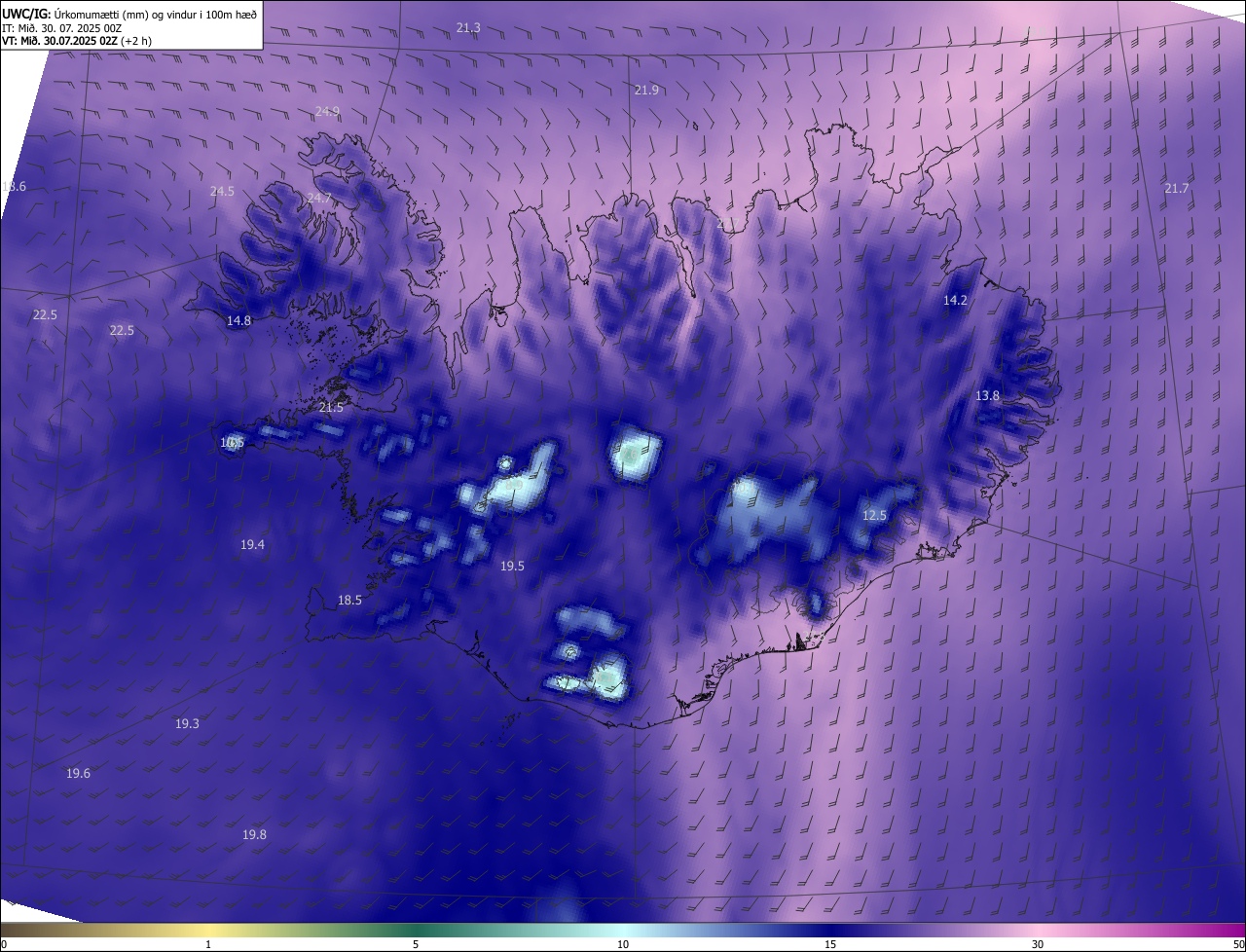
Task: Click the 18.5 value on the southwest peninsula
Action: 349,600
